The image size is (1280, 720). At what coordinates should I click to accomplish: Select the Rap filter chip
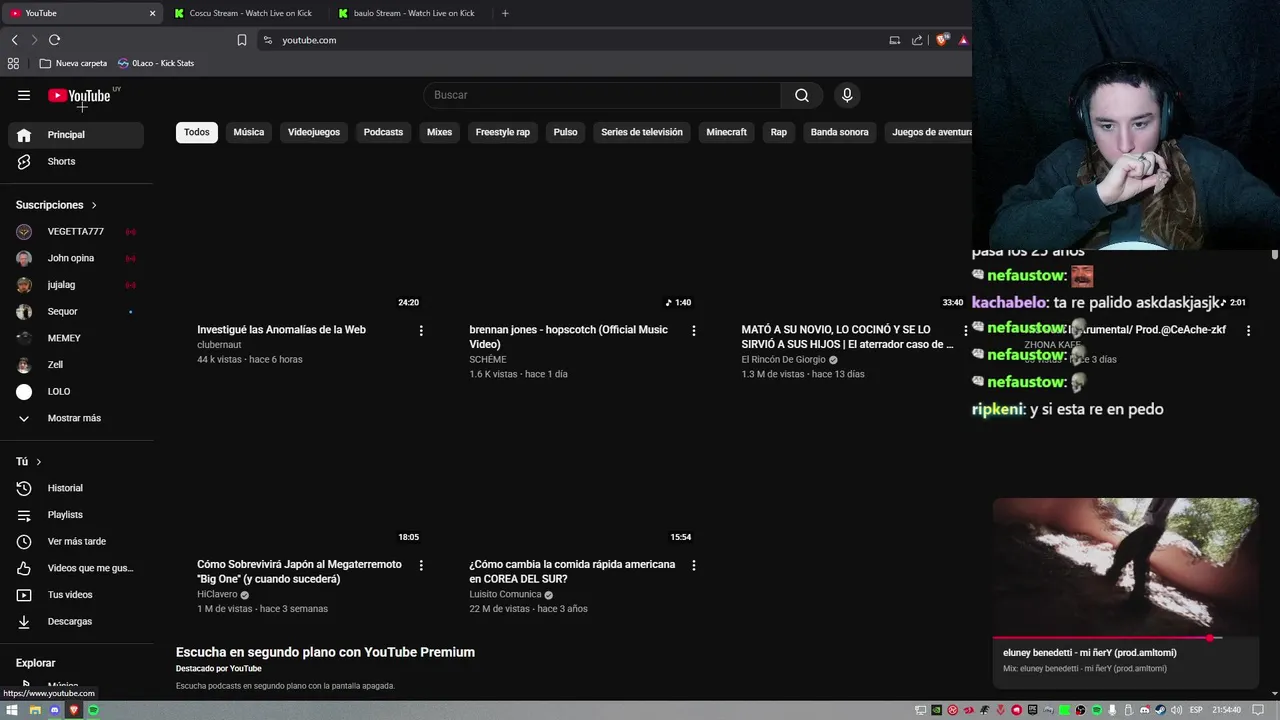coord(779,132)
